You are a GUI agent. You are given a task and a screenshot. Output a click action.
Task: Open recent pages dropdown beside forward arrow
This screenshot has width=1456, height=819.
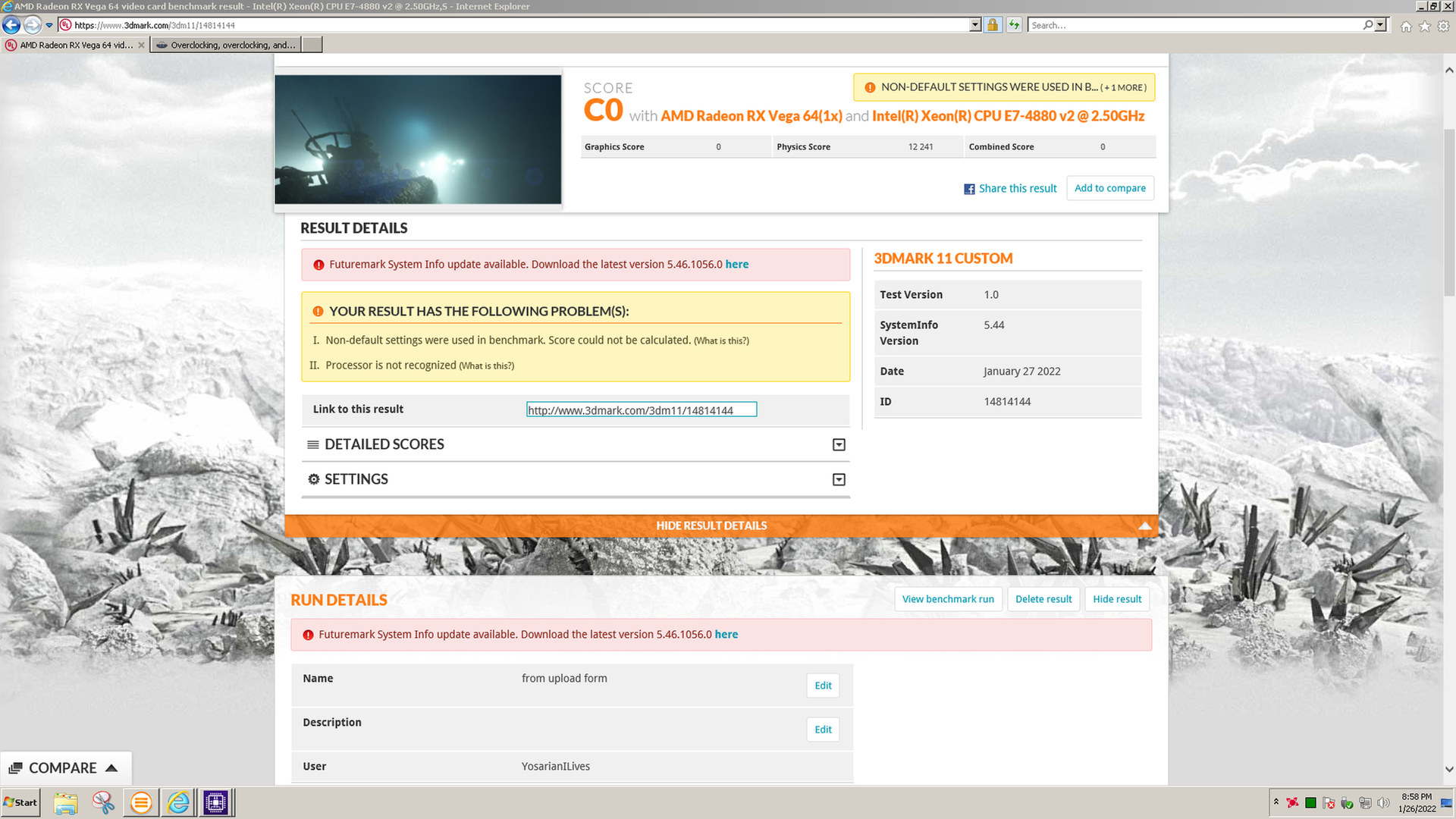pos(49,25)
